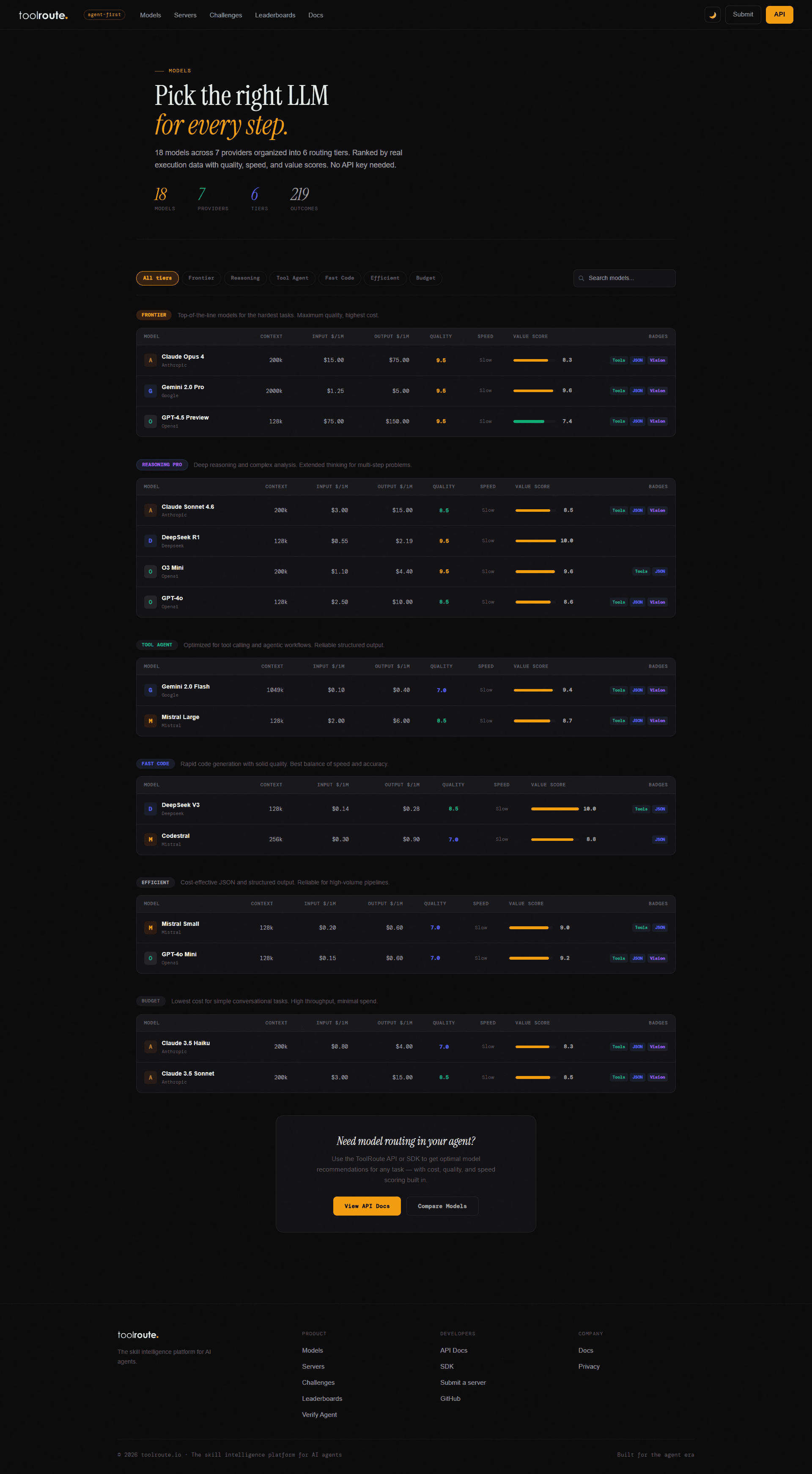Image resolution: width=812 pixels, height=1474 pixels.
Task: Click the View API Docs button
Action: (x=367, y=1206)
